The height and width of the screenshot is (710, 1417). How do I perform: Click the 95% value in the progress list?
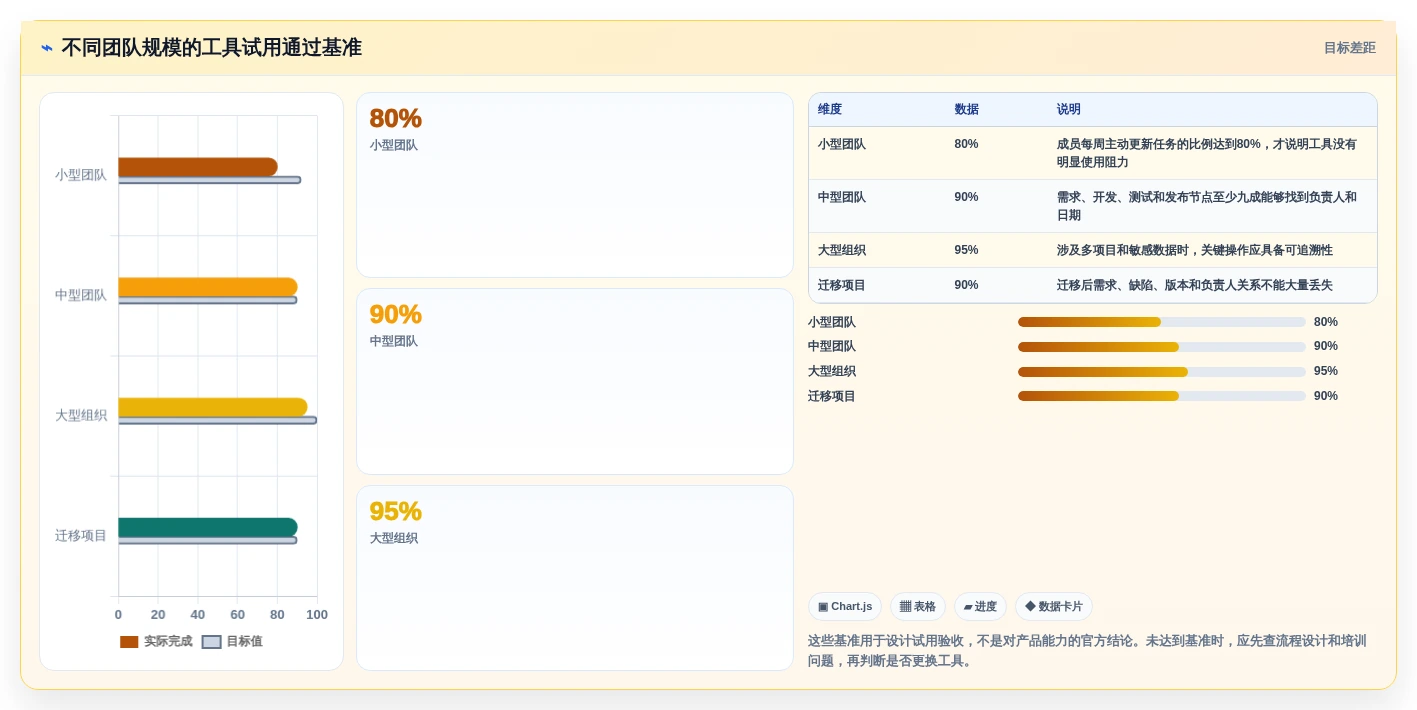coord(1326,371)
